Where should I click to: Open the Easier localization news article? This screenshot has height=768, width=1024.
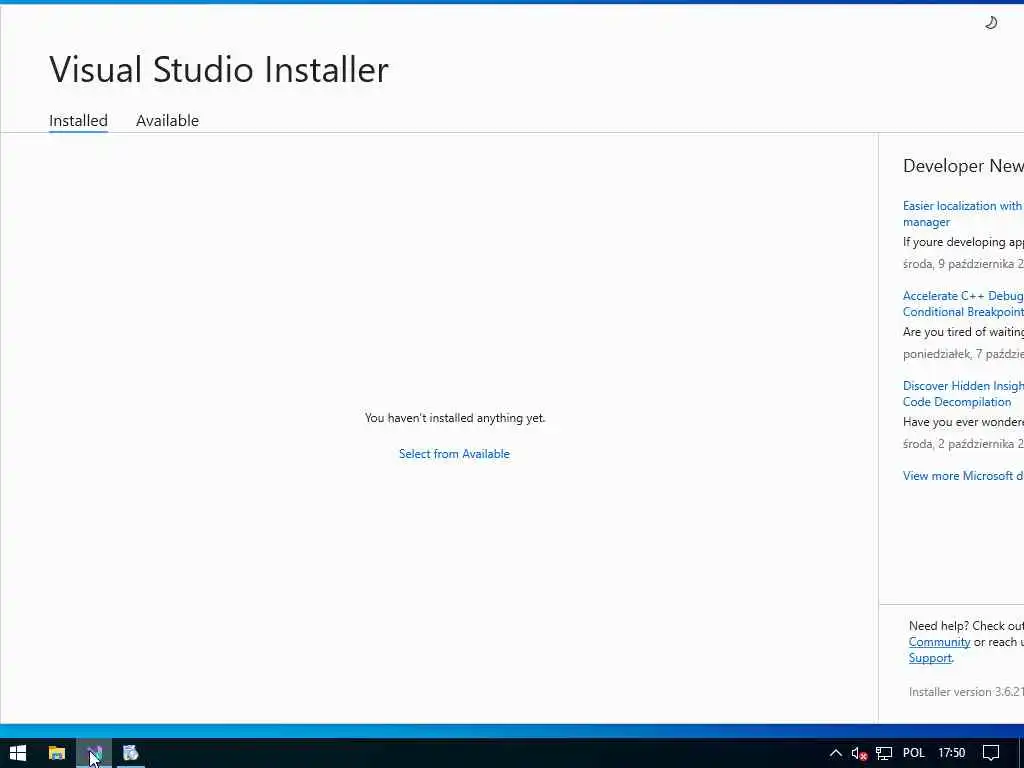click(963, 214)
